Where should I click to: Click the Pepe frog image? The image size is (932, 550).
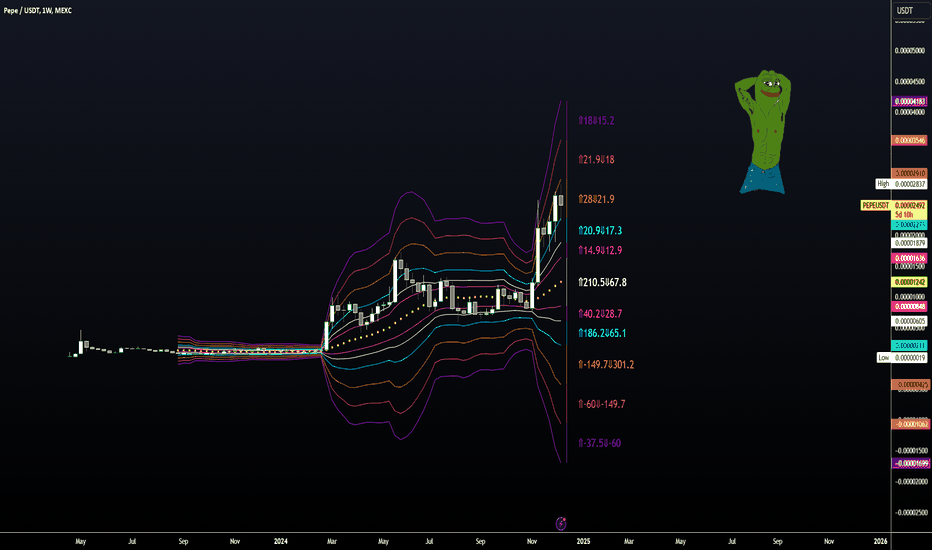(763, 131)
